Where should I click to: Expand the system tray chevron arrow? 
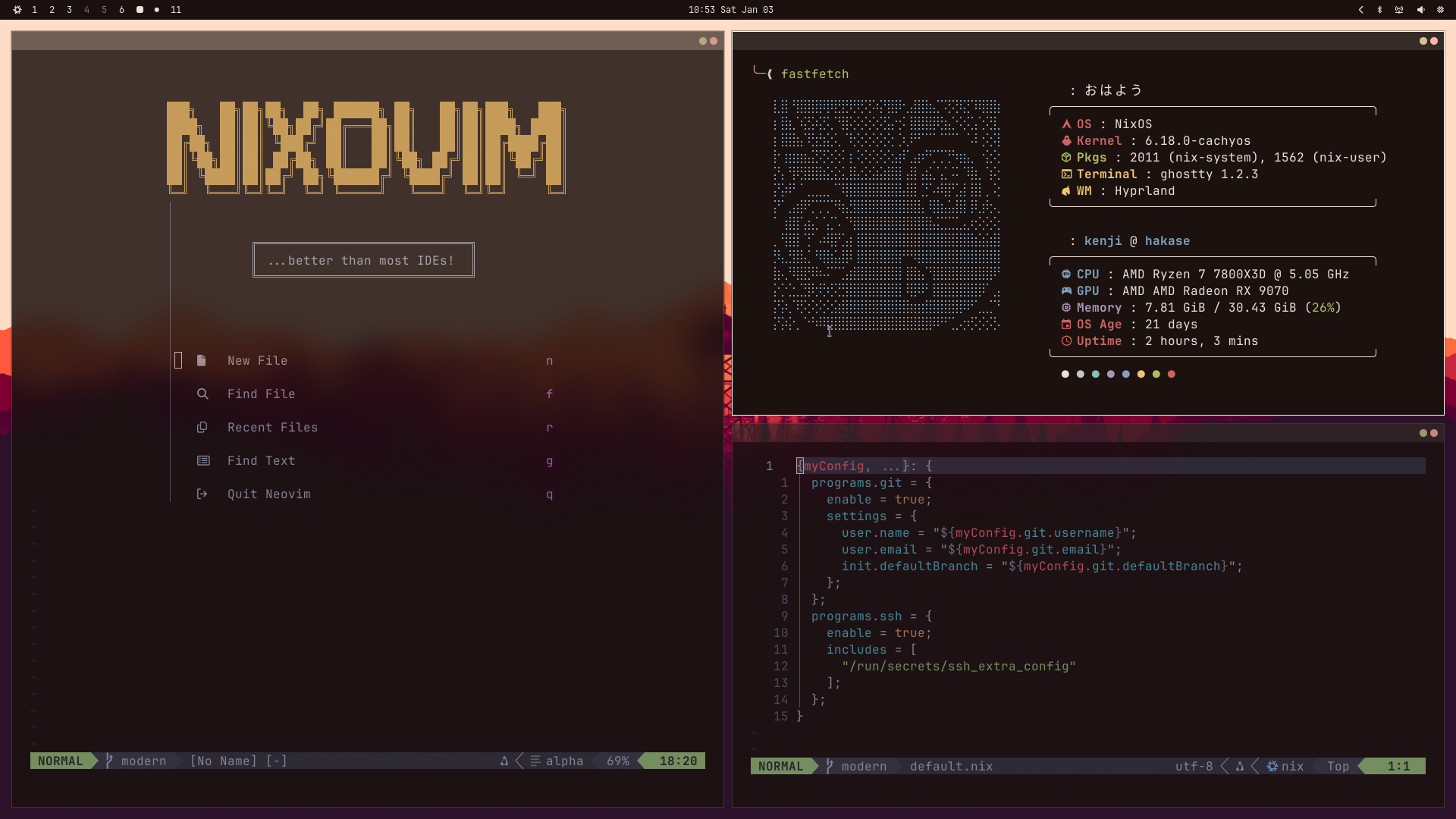point(1361,10)
